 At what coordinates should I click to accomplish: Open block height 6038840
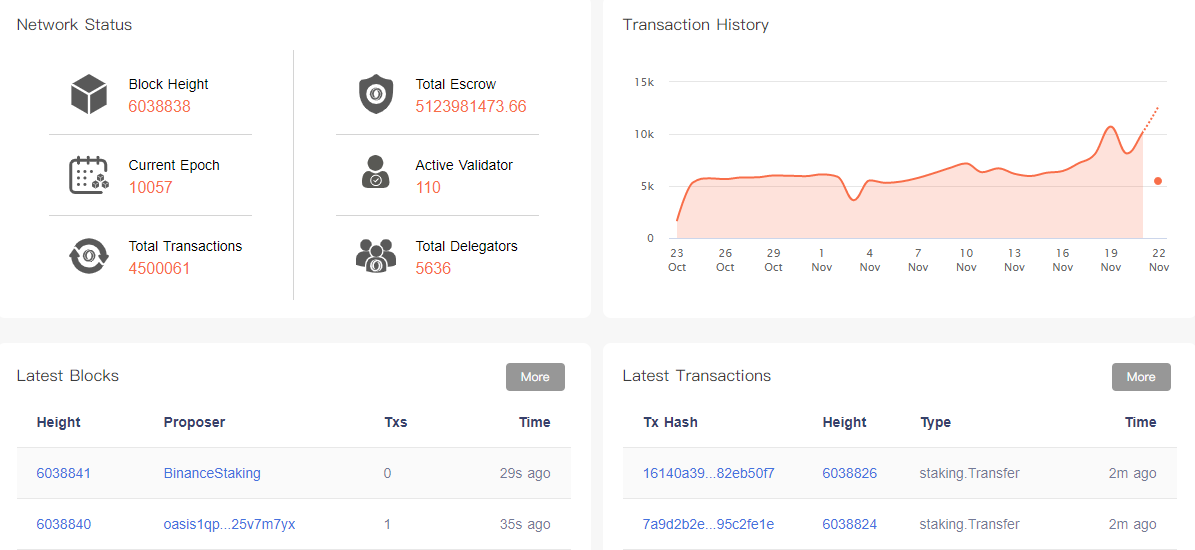point(63,524)
